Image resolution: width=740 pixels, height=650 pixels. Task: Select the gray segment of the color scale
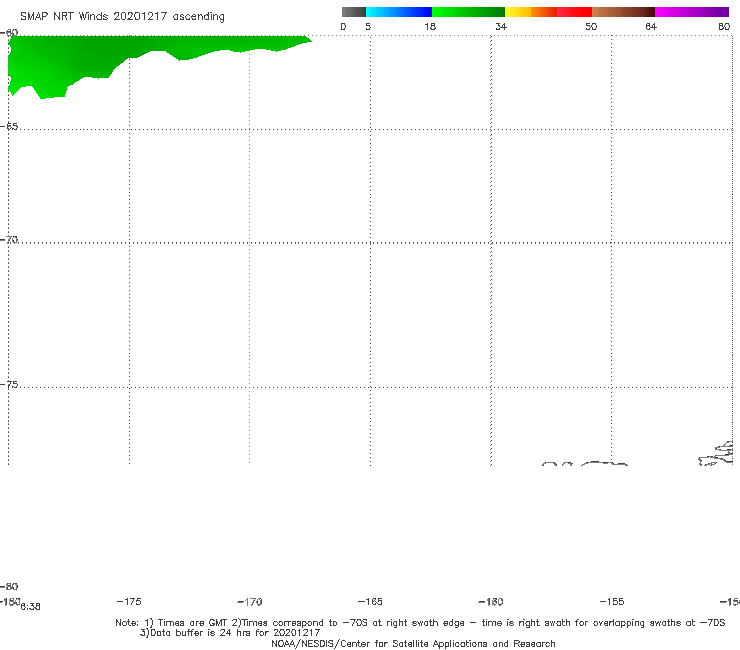[x=354, y=12]
